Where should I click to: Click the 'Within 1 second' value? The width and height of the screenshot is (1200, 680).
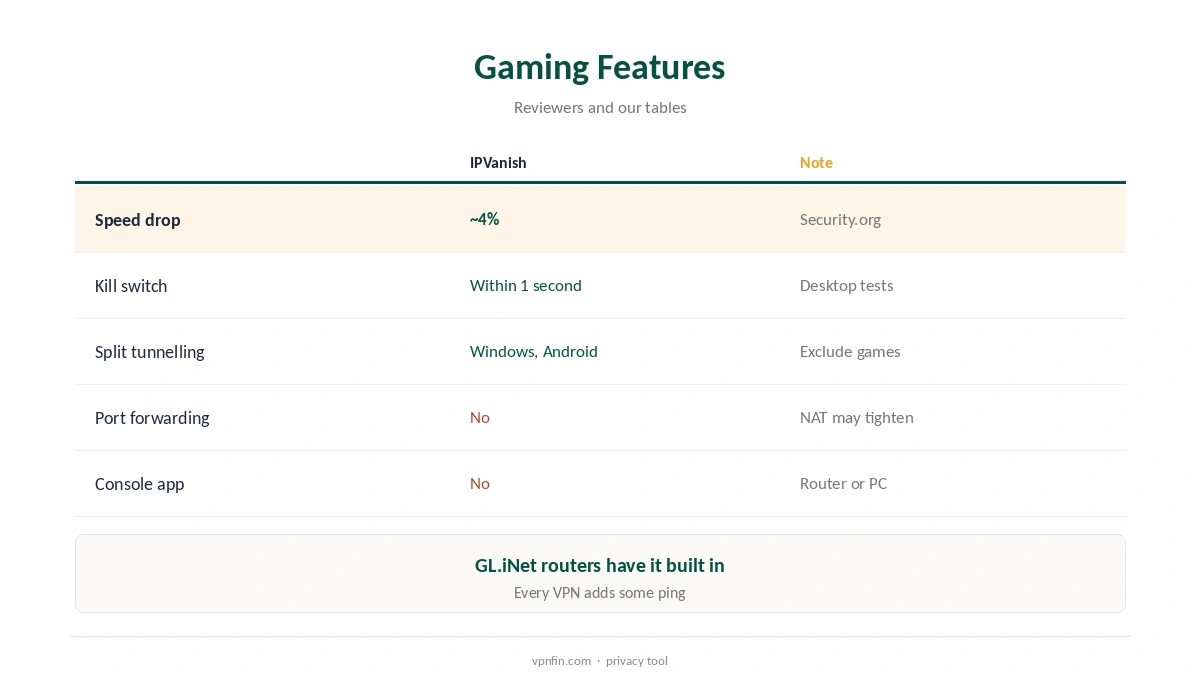tap(526, 285)
